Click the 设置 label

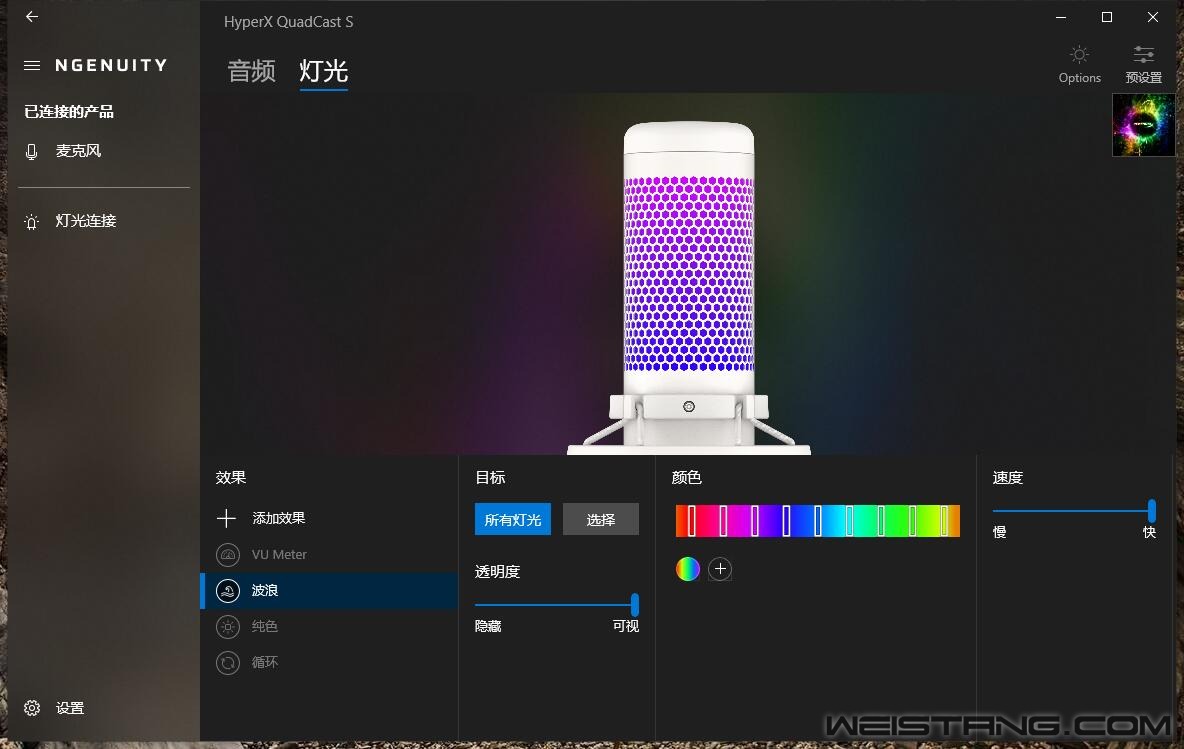click(70, 708)
